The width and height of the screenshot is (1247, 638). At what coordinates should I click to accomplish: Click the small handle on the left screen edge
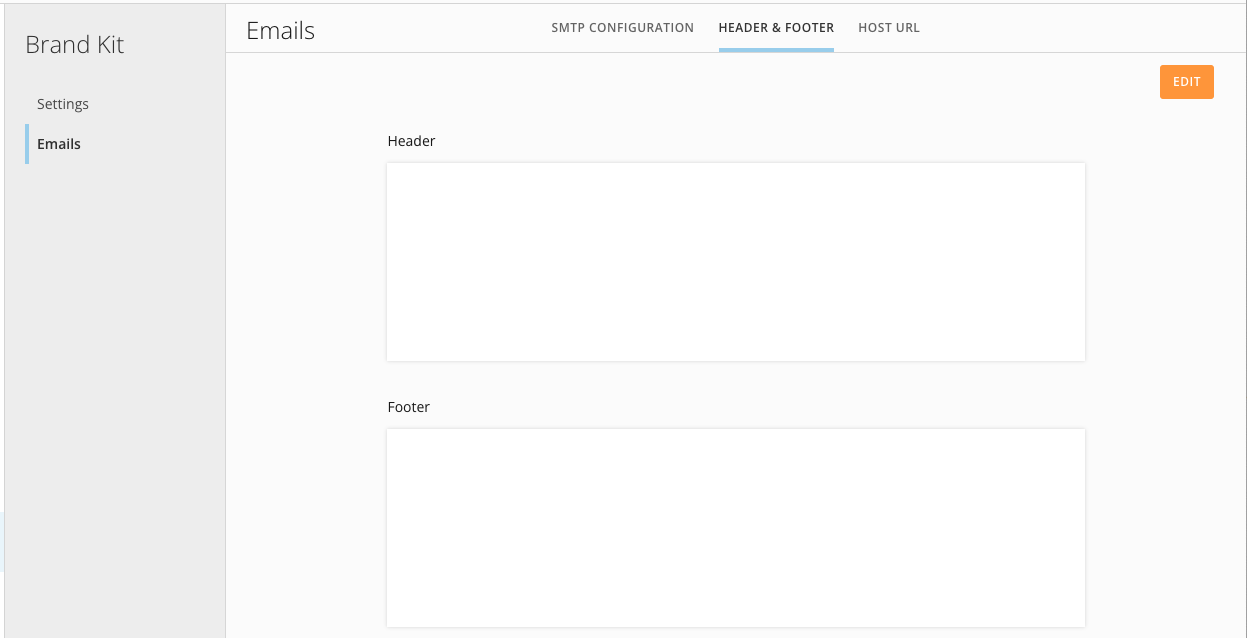[x=2, y=540]
